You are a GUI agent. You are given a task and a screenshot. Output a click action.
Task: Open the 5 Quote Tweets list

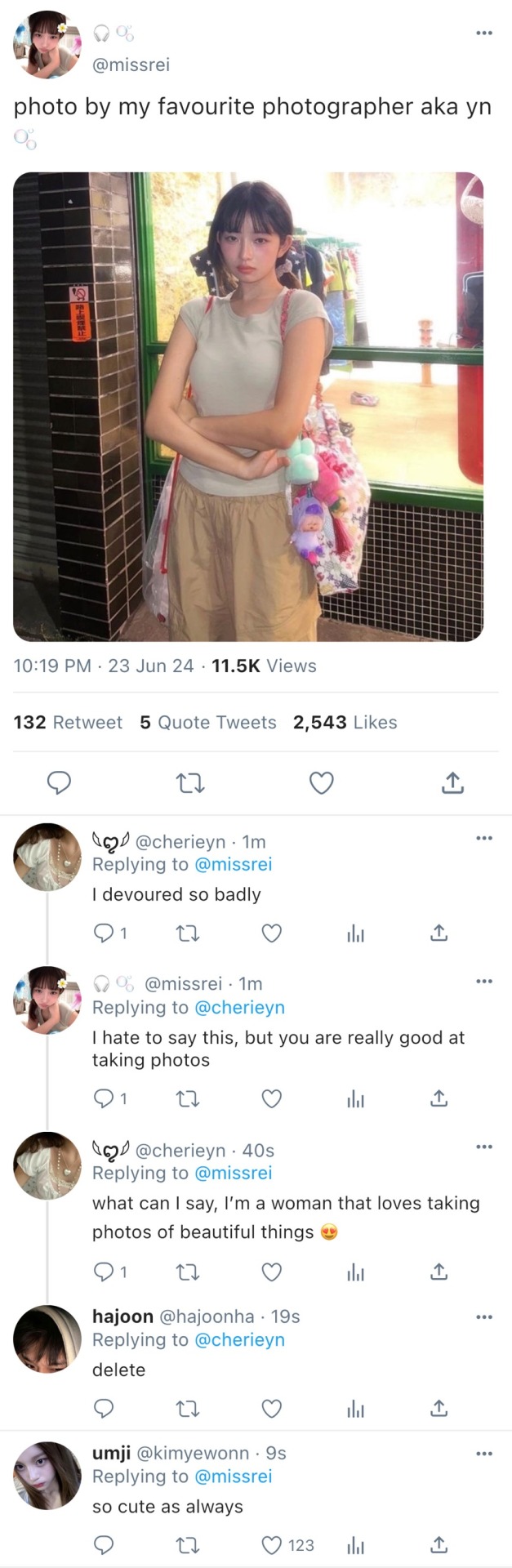[x=208, y=722]
